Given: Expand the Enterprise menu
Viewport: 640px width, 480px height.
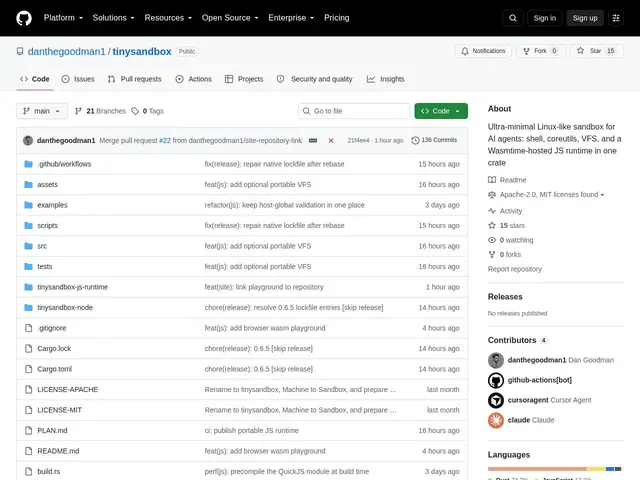Looking at the screenshot, I should (291, 18).
